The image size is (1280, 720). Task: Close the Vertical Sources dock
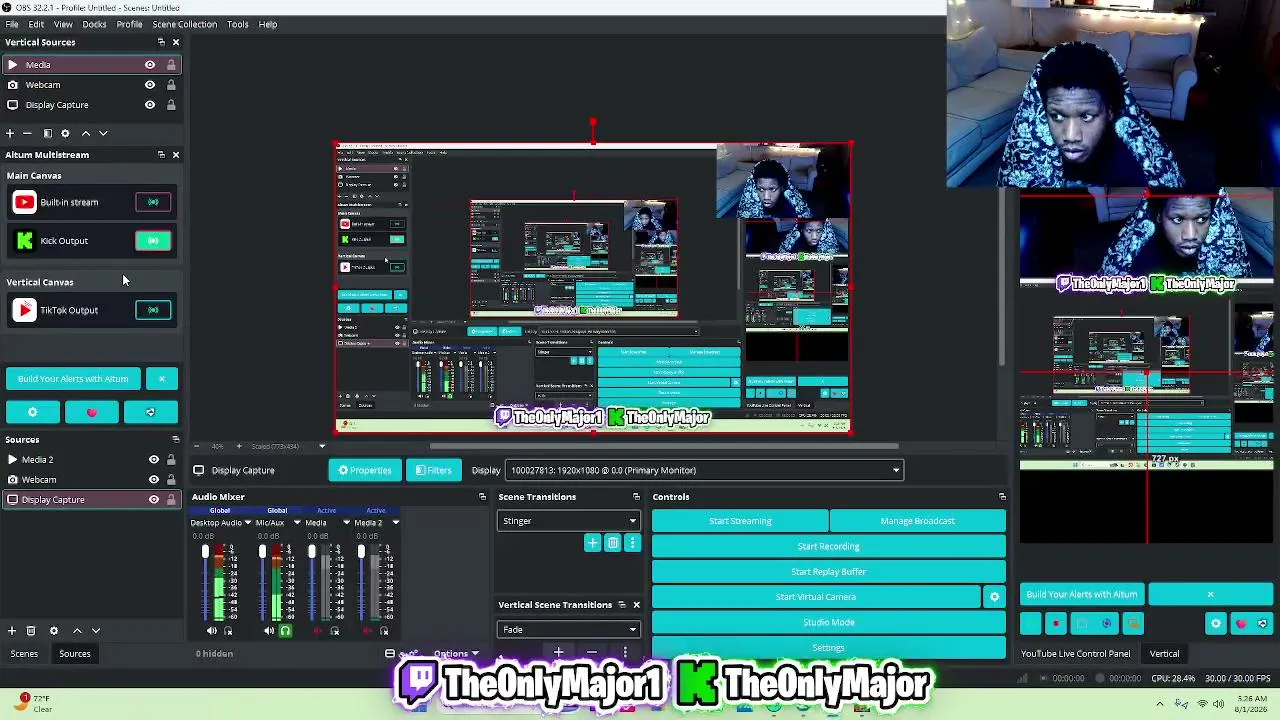click(x=176, y=42)
